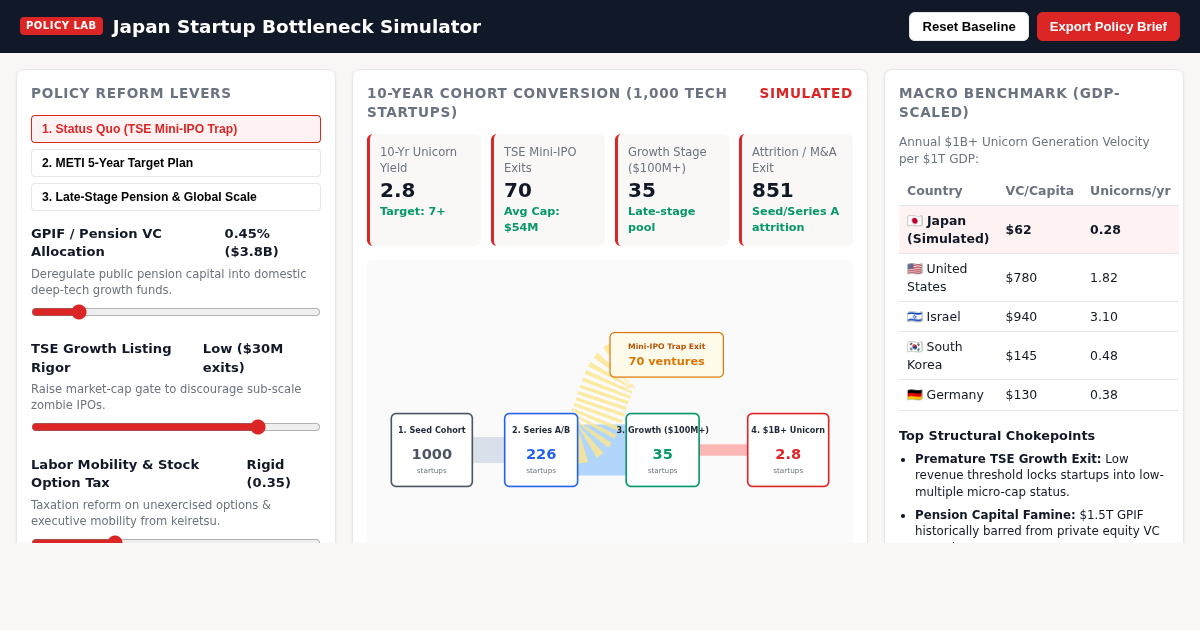Click the Seed/Series A attrition text
Viewport: 1200px width, 630px height.
(796, 219)
